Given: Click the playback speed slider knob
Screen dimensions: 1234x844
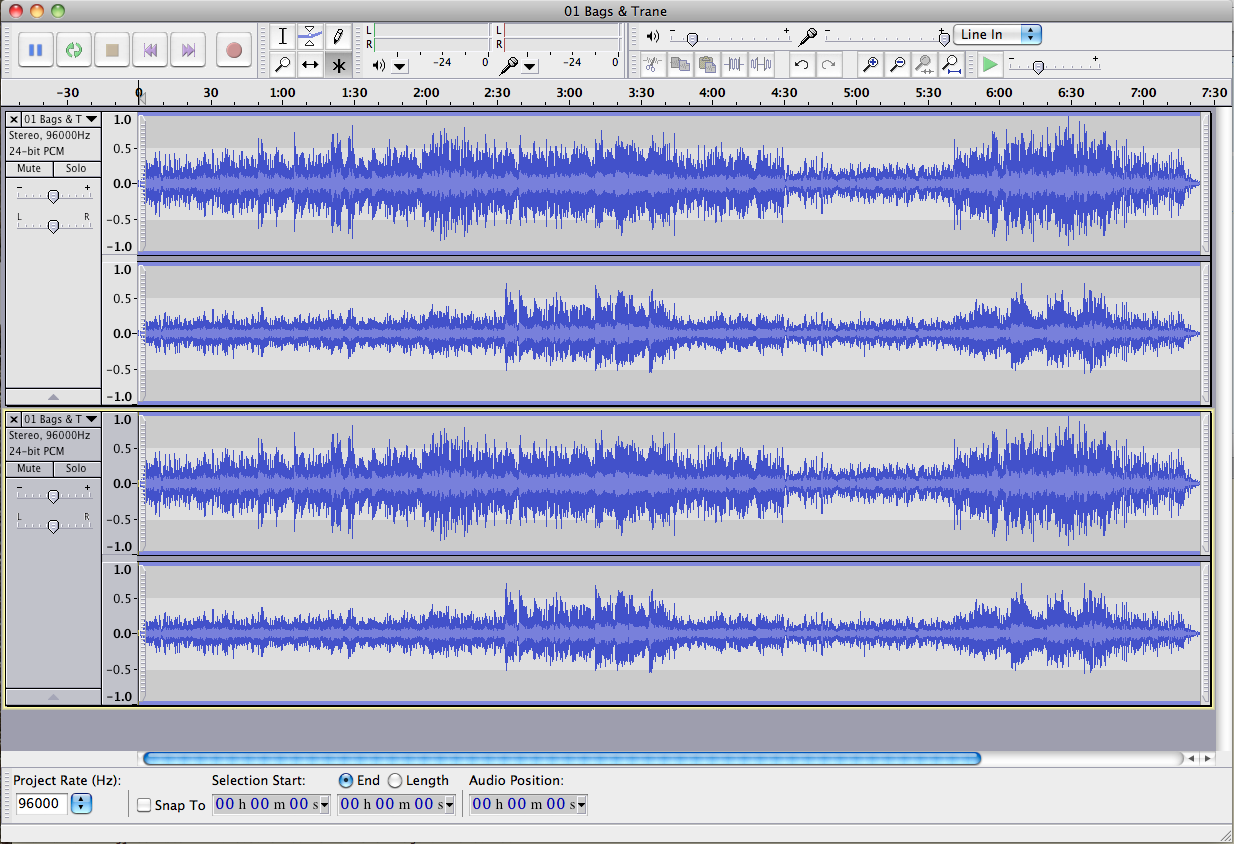Looking at the screenshot, I should tap(1039, 67).
